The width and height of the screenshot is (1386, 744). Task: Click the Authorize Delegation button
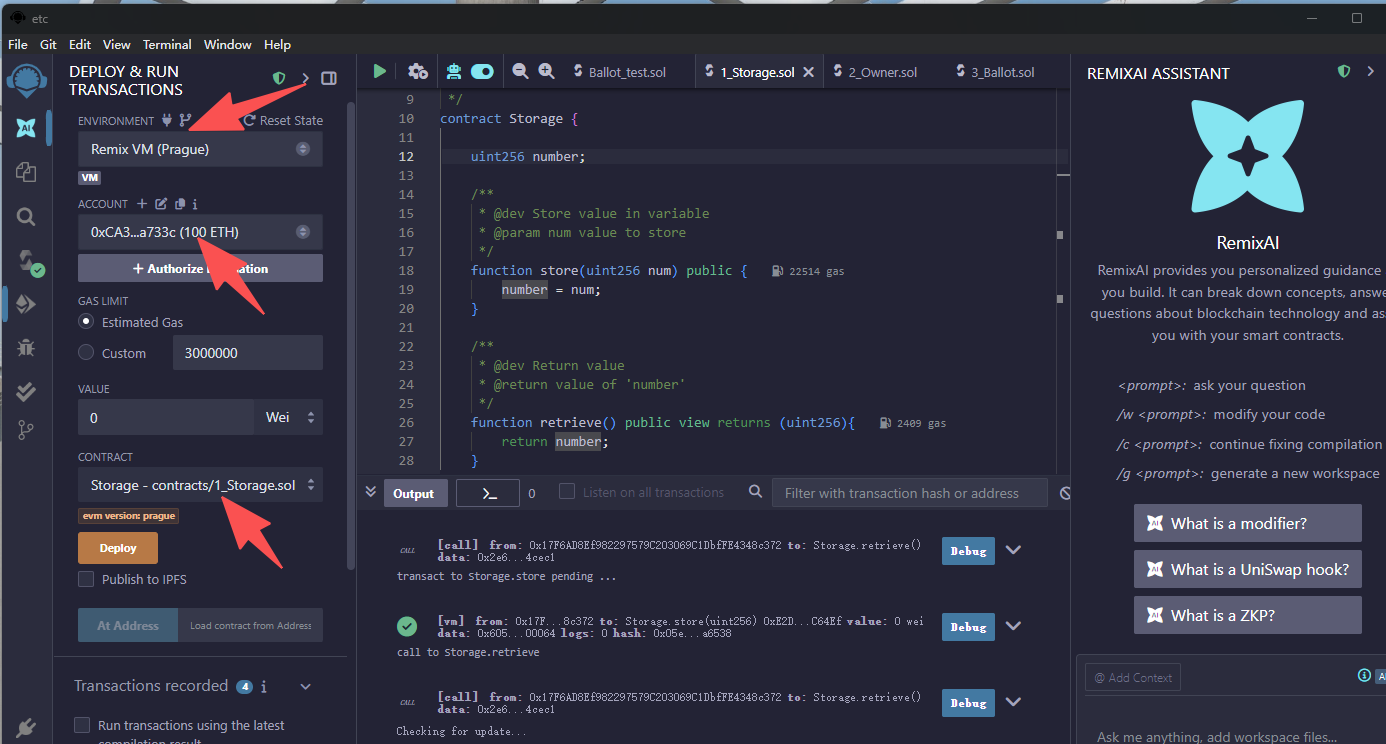pos(200,268)
